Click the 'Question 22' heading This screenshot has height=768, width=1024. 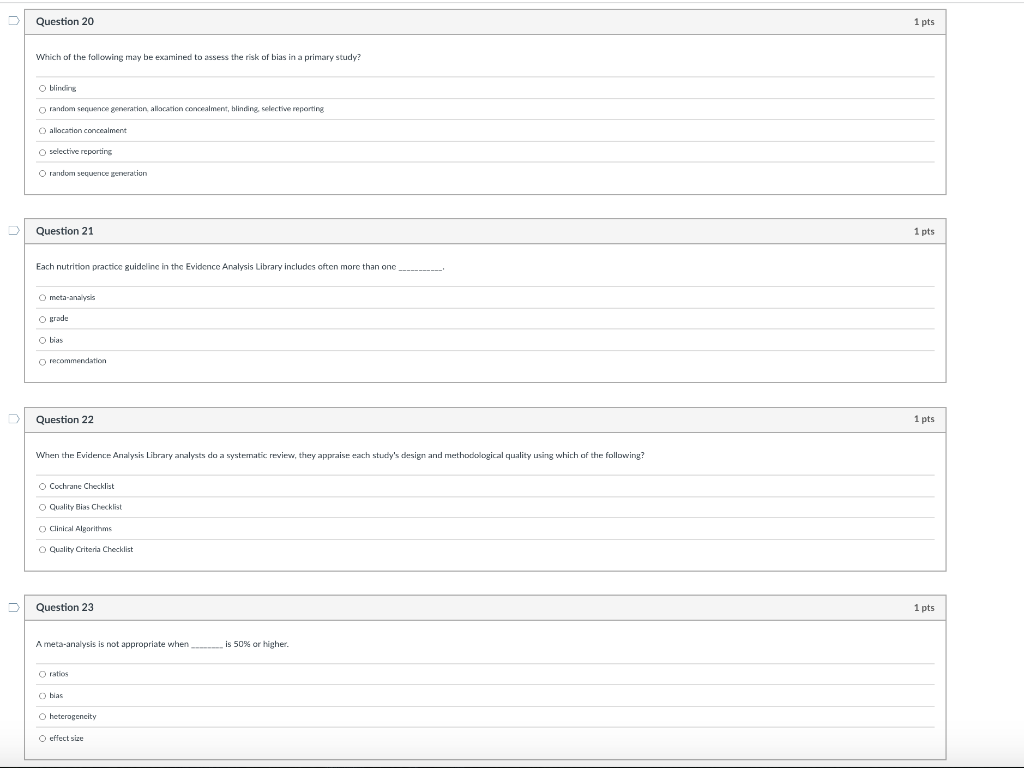tap(65, 419)
